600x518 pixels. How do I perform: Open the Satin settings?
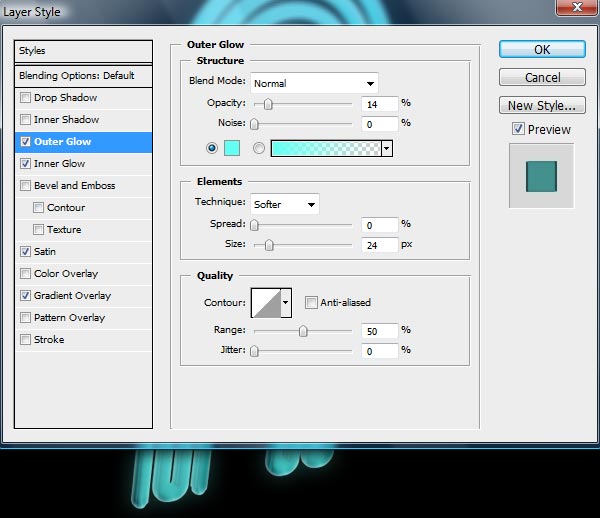click(x=45, y=251)
